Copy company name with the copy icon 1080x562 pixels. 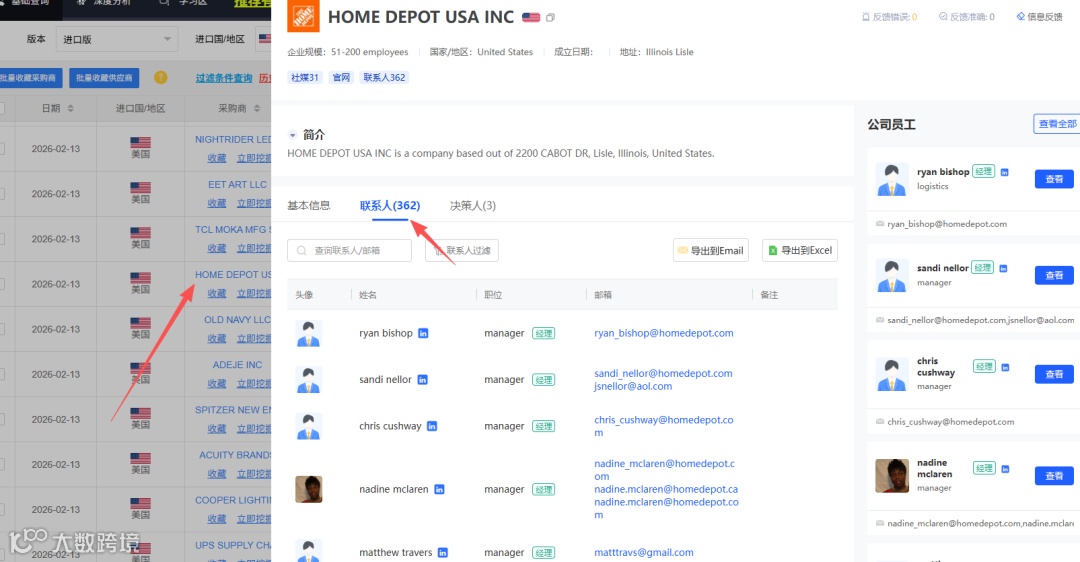(x=550, y=18)
